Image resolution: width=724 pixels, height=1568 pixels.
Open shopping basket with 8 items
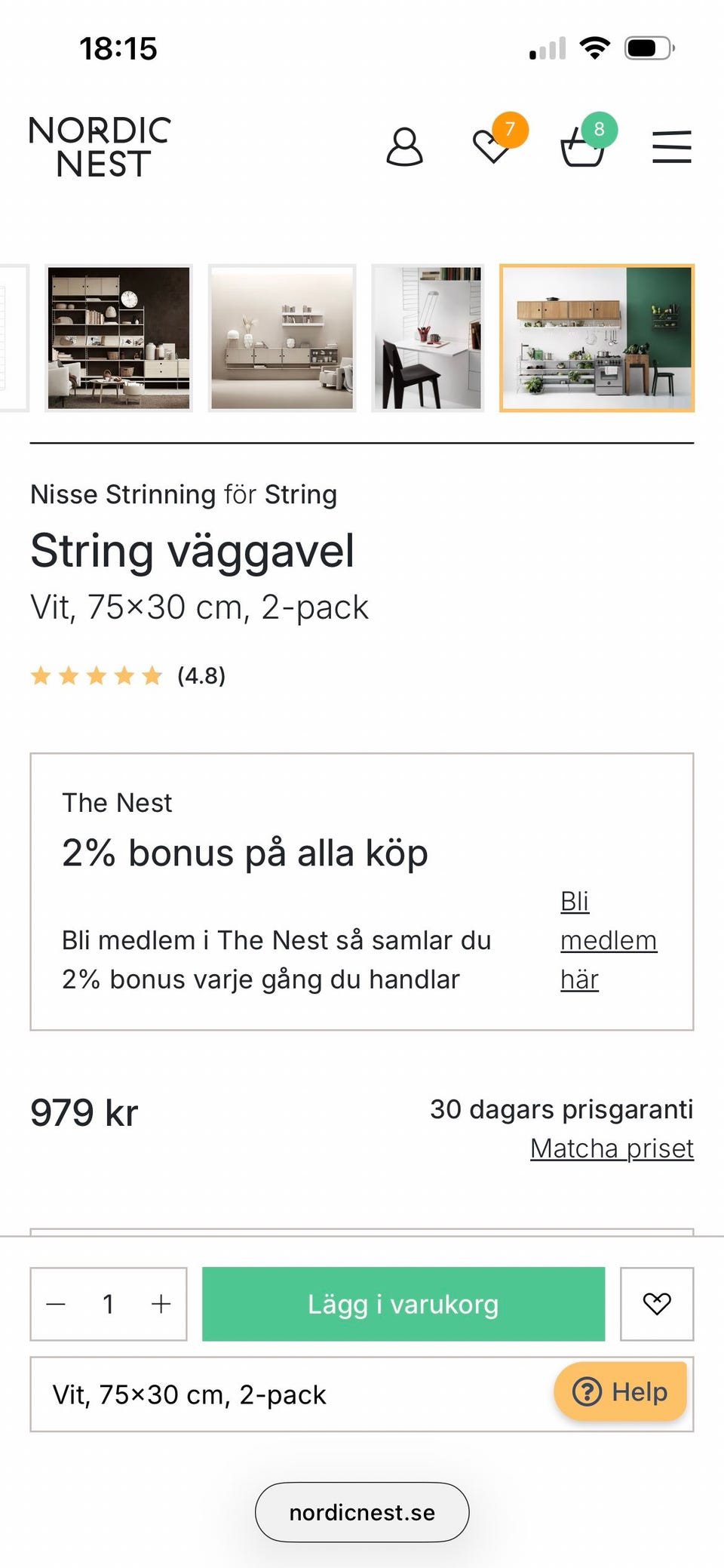(582, 146)
